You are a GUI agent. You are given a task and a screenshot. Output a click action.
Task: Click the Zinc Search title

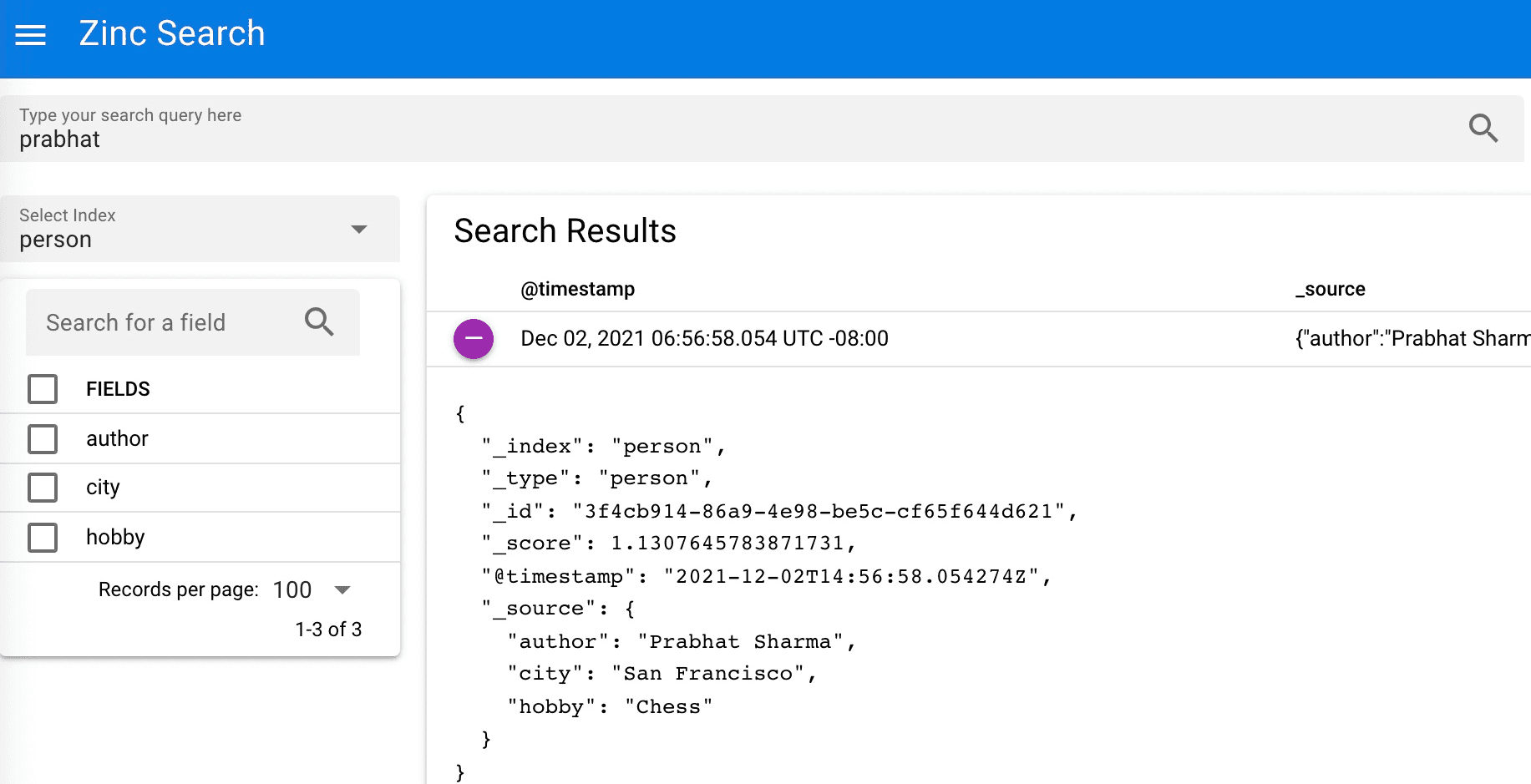click(x=171, y=33)
